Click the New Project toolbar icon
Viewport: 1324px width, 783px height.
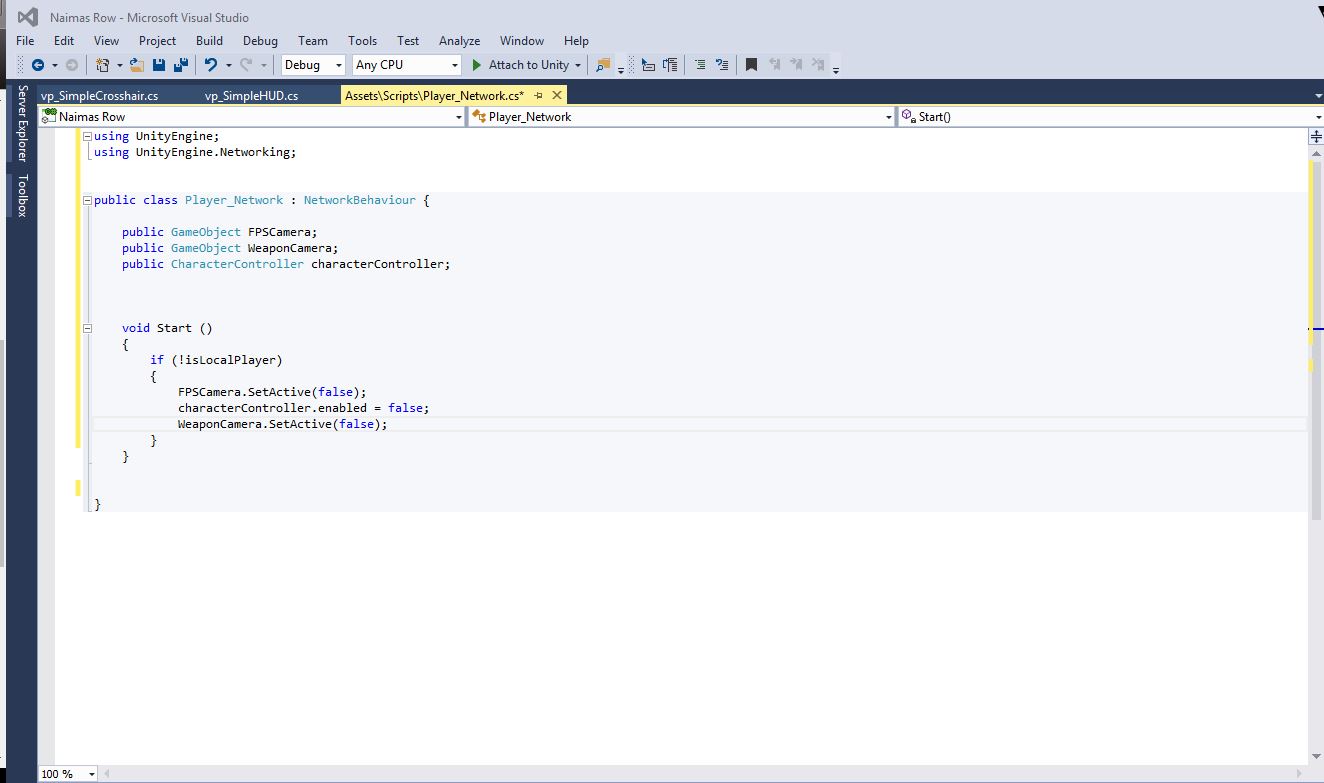tap(102, 65)
